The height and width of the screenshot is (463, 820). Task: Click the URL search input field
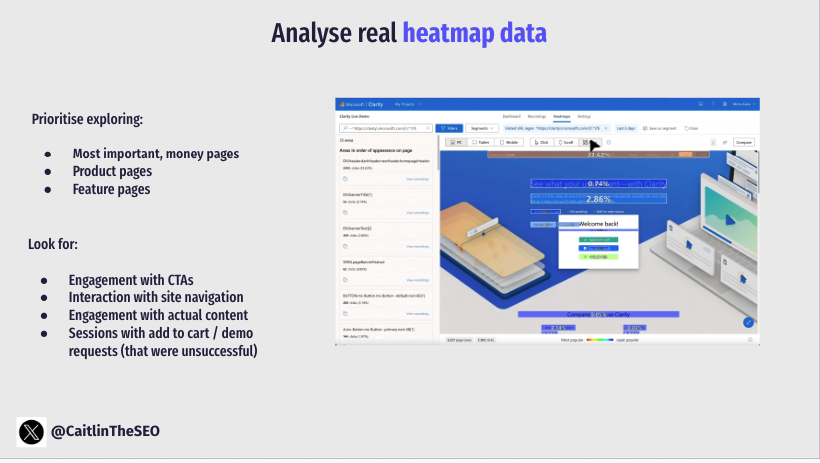385,128
